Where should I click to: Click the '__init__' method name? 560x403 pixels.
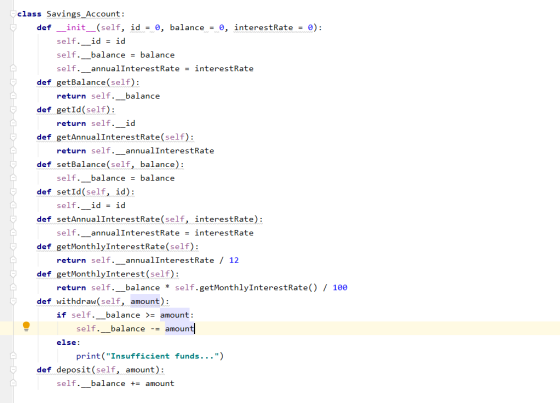click(x=76, y=28)
